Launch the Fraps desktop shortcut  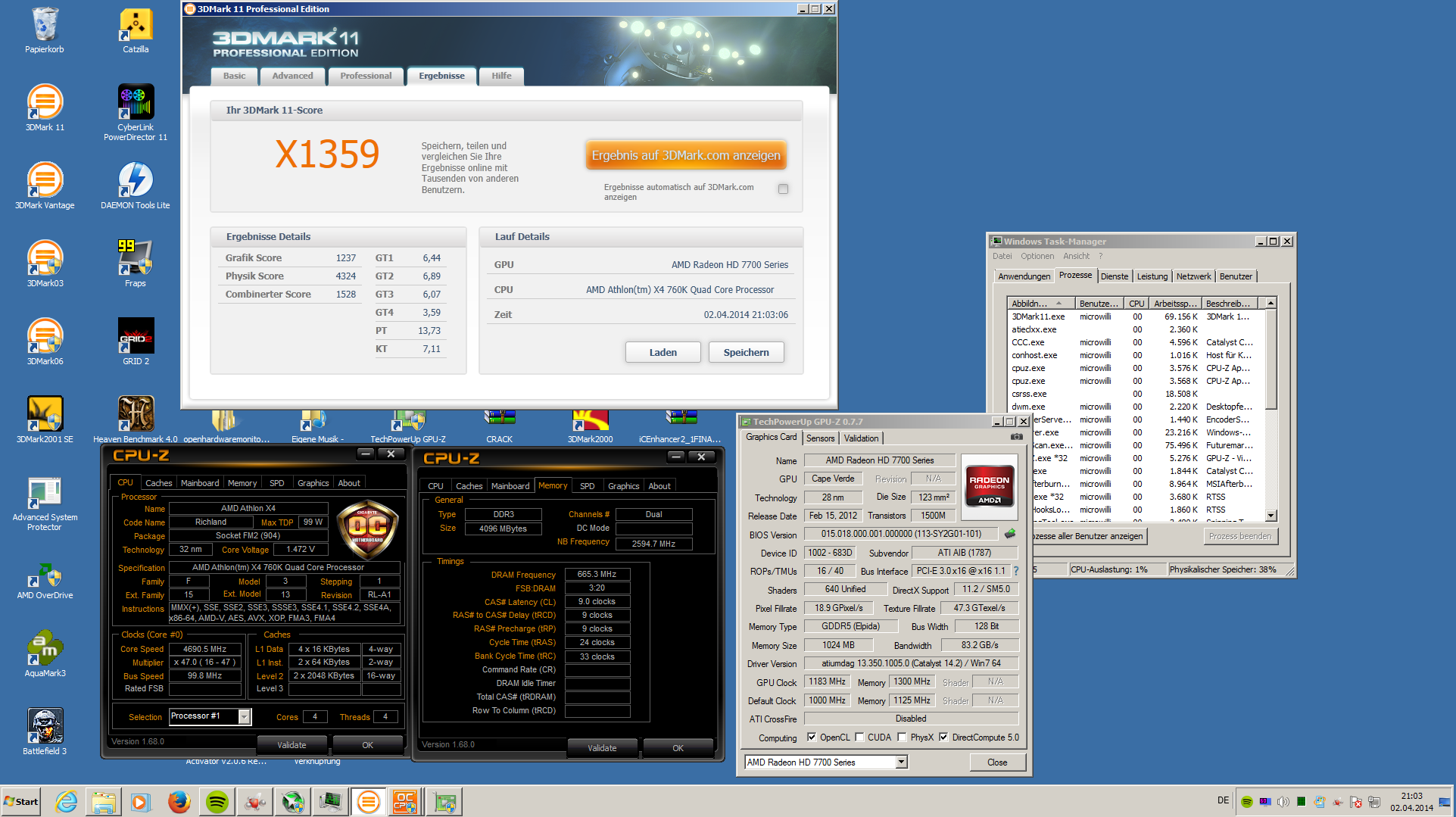point(136,264)
